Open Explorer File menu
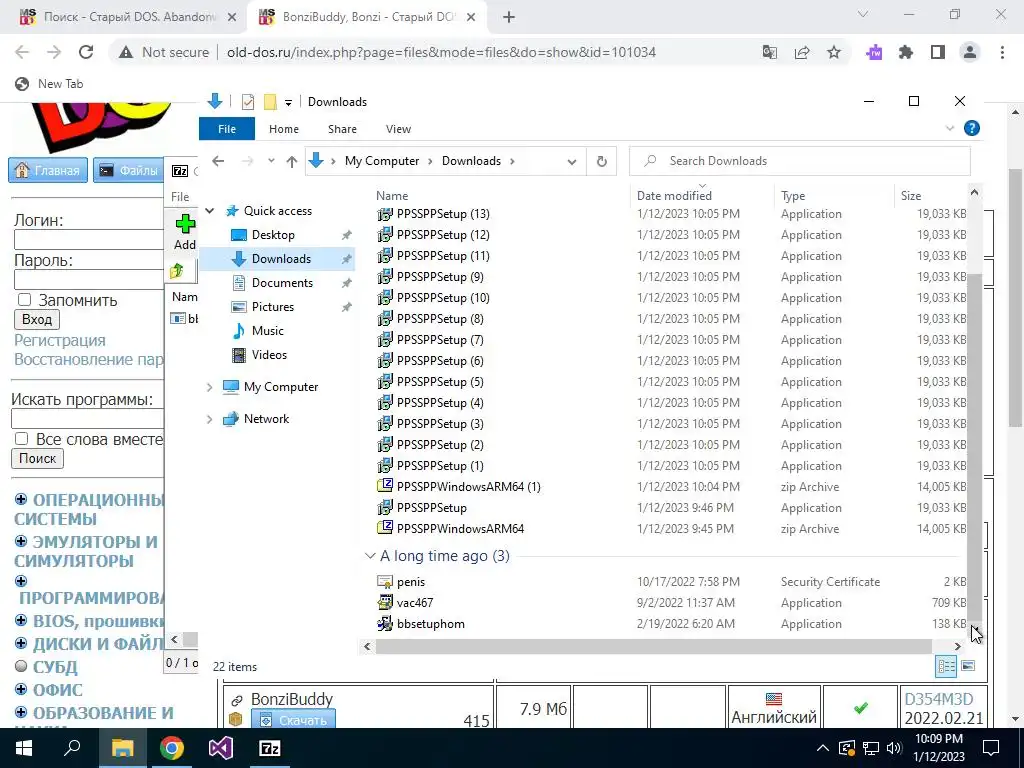Screen dimensions: 1024x768 (227, 129)
